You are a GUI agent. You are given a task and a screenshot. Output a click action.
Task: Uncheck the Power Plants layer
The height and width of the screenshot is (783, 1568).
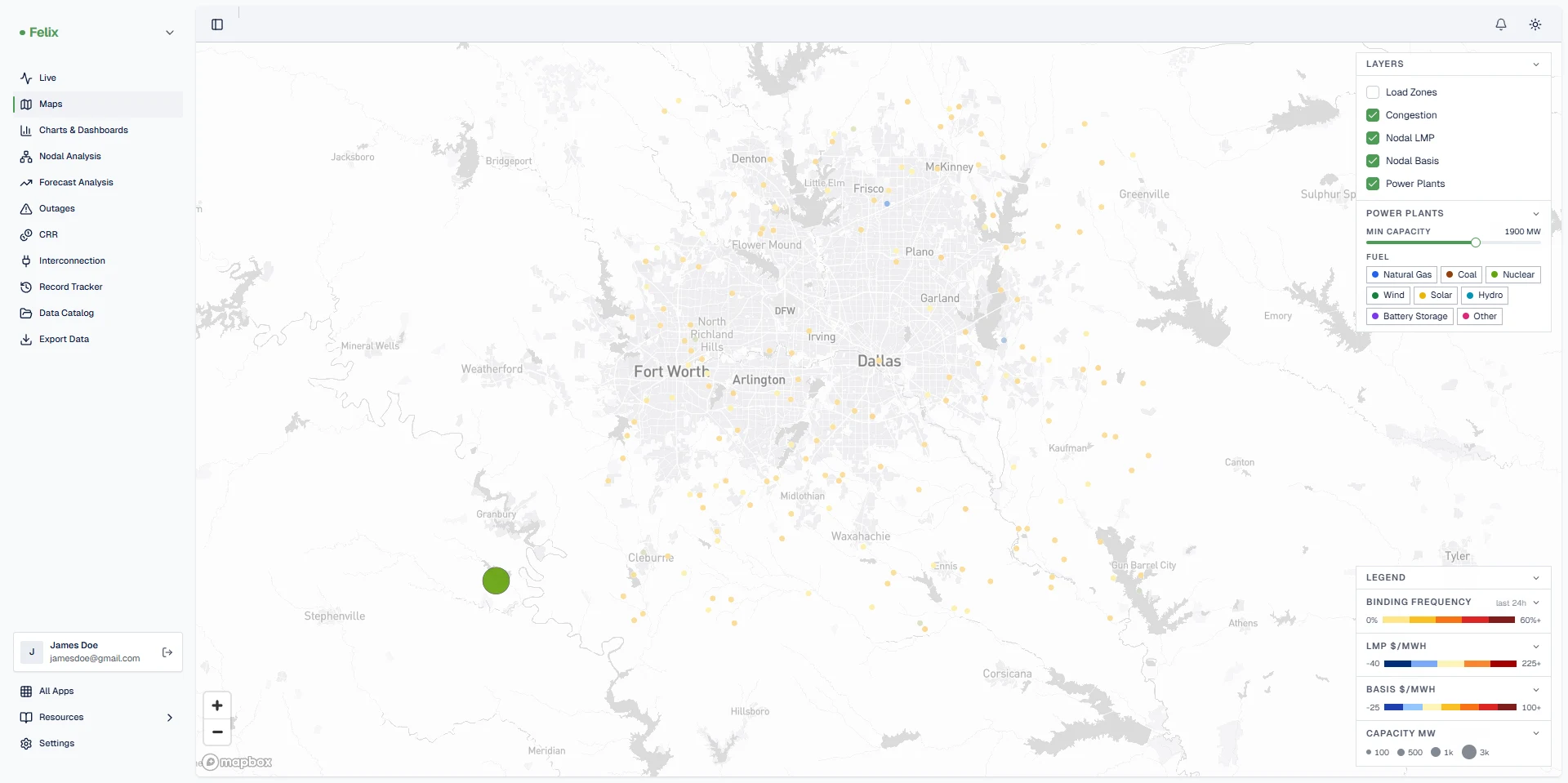(x=1373, y=184)
